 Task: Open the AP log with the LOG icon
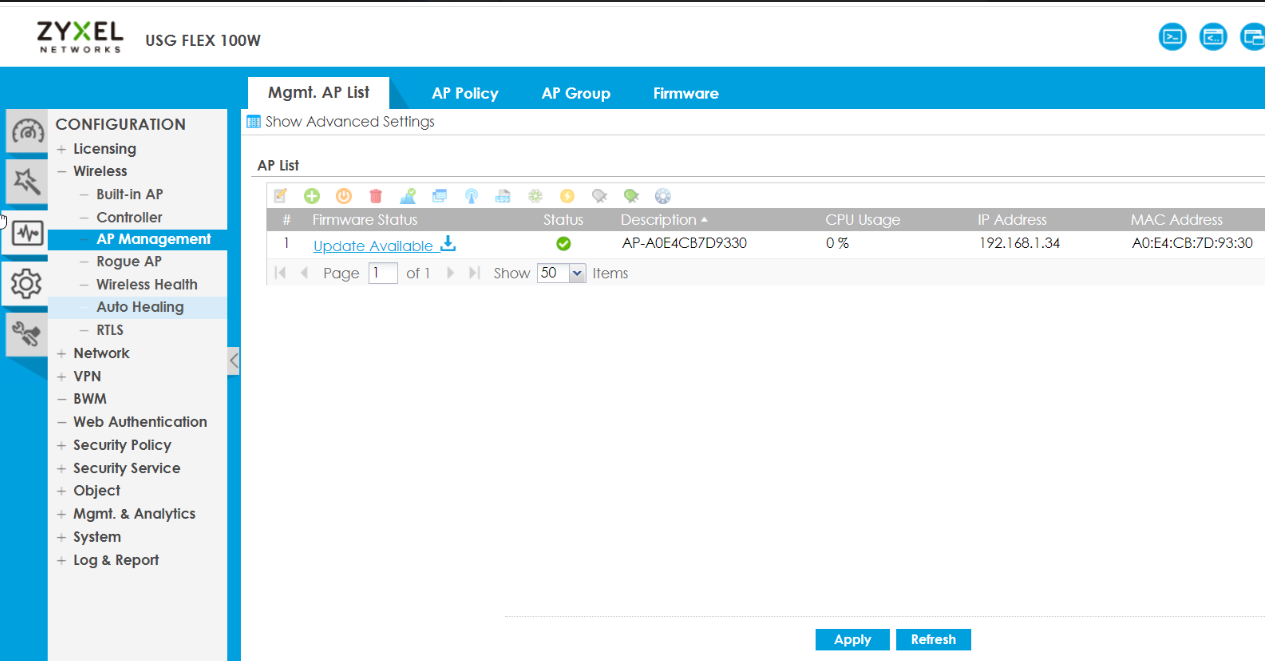(503, 195)
